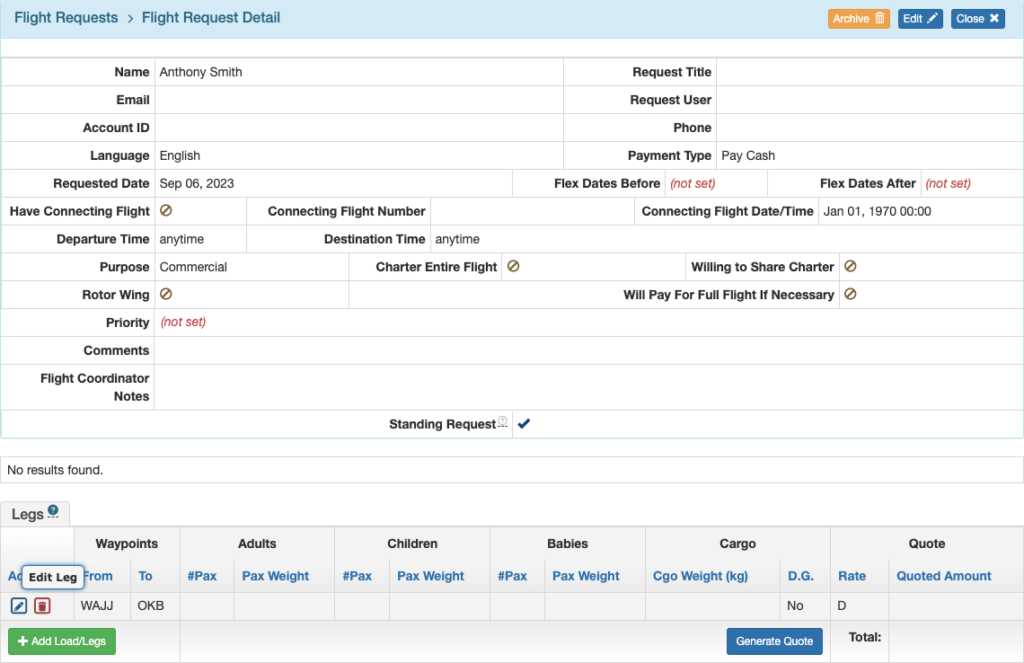Toggle Willing to Share Charter

click(851, 267)
